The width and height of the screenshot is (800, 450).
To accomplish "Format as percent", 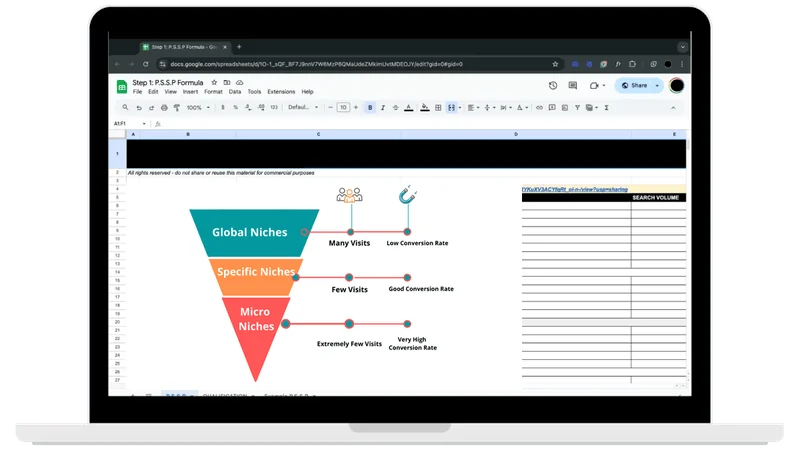I will tap(235, 108).
